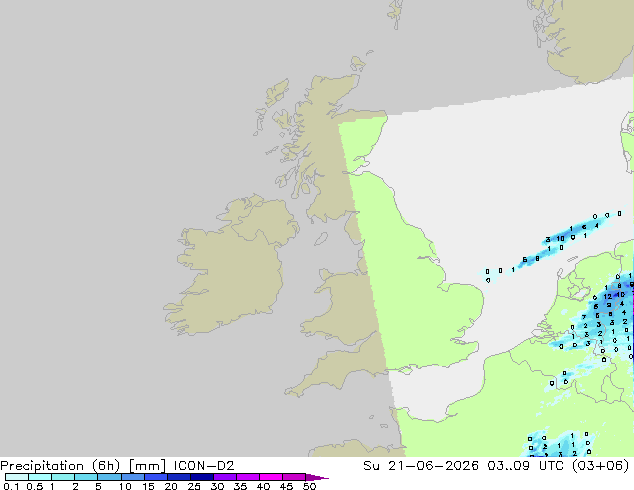Click the legend swatch between 0.5 and 1
This screenshot has width=634, height=490.
pos(40,477)
